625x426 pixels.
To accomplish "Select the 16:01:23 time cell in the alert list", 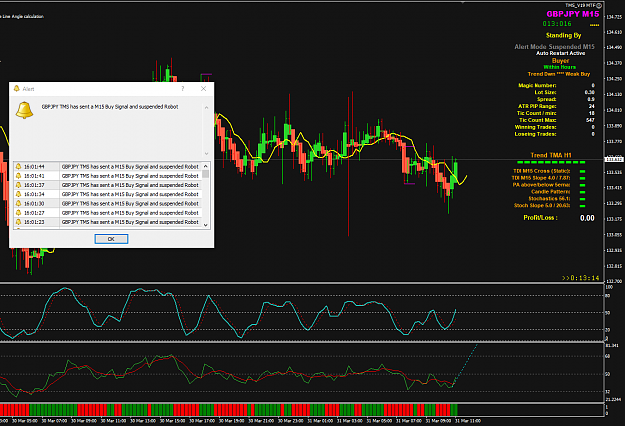I will coord(34,222).
